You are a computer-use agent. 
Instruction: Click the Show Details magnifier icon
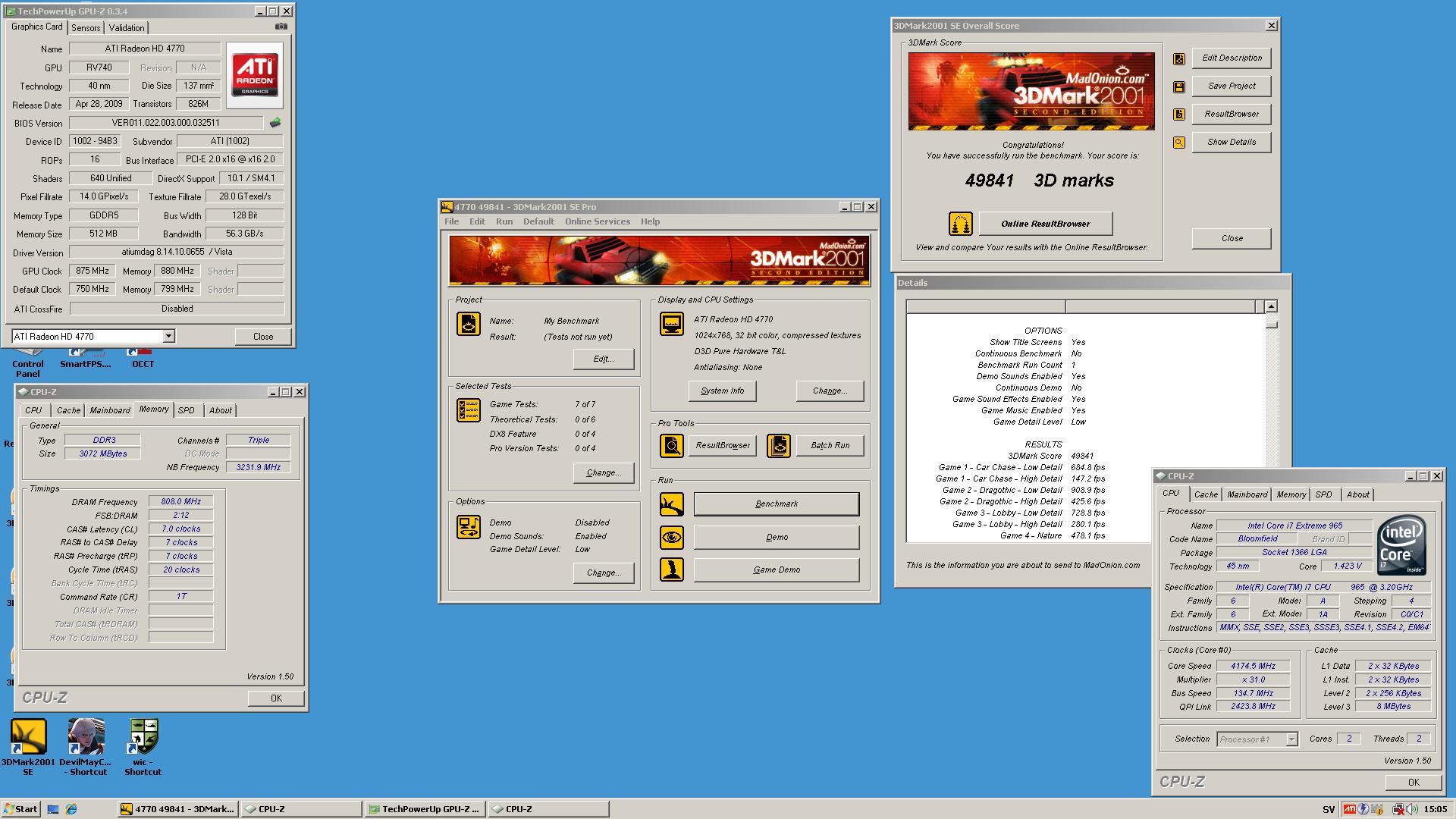[x=1179, y=143]
